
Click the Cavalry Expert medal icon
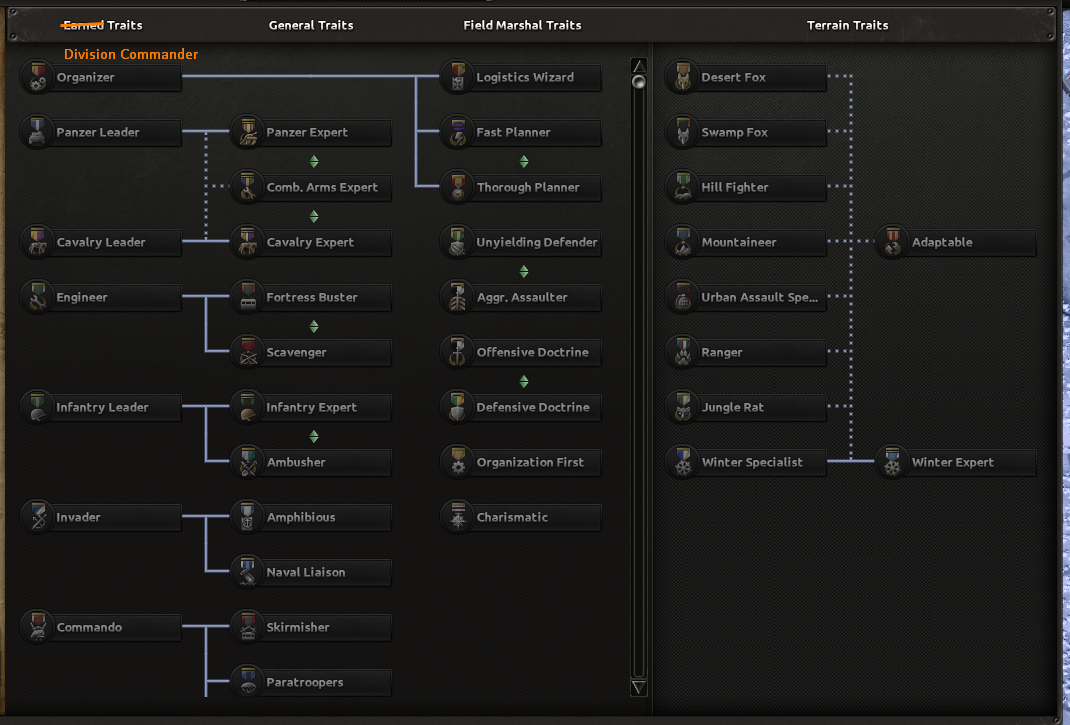click(248, 242)
